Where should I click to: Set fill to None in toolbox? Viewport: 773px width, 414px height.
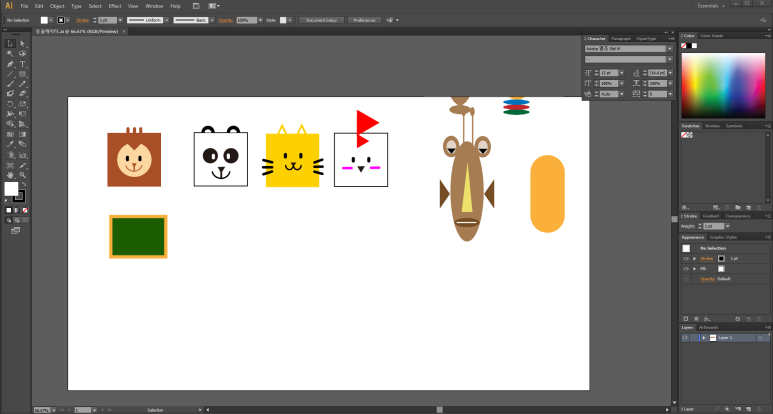point(25,210)
